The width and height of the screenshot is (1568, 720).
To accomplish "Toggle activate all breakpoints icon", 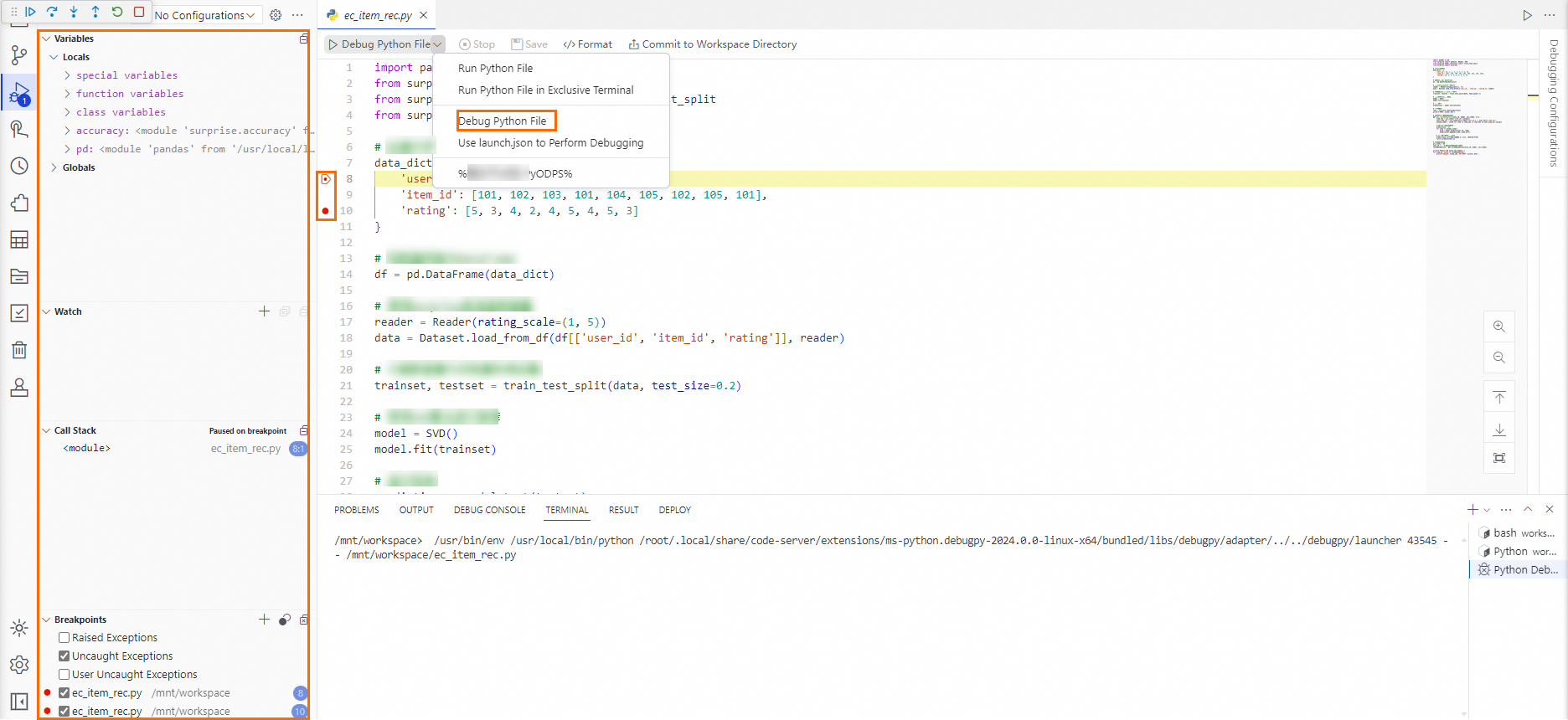I will (x=285, y=620).
